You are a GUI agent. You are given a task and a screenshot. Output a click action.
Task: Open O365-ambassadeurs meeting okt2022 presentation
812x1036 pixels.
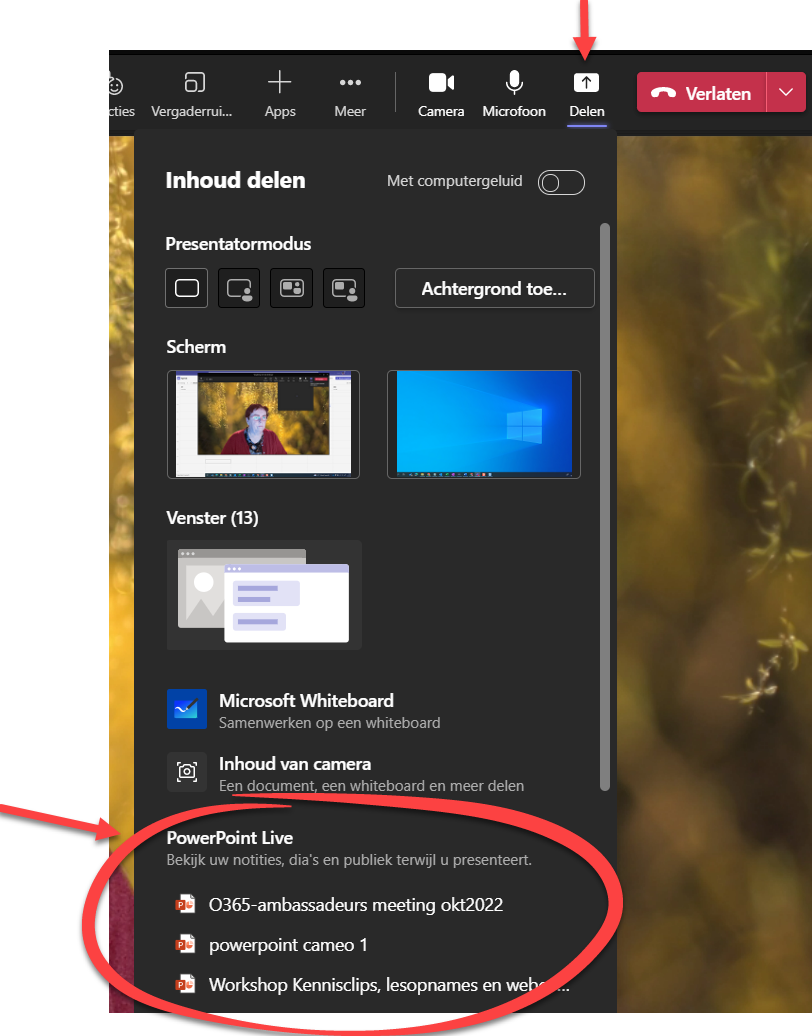click(x=356, y=905)
